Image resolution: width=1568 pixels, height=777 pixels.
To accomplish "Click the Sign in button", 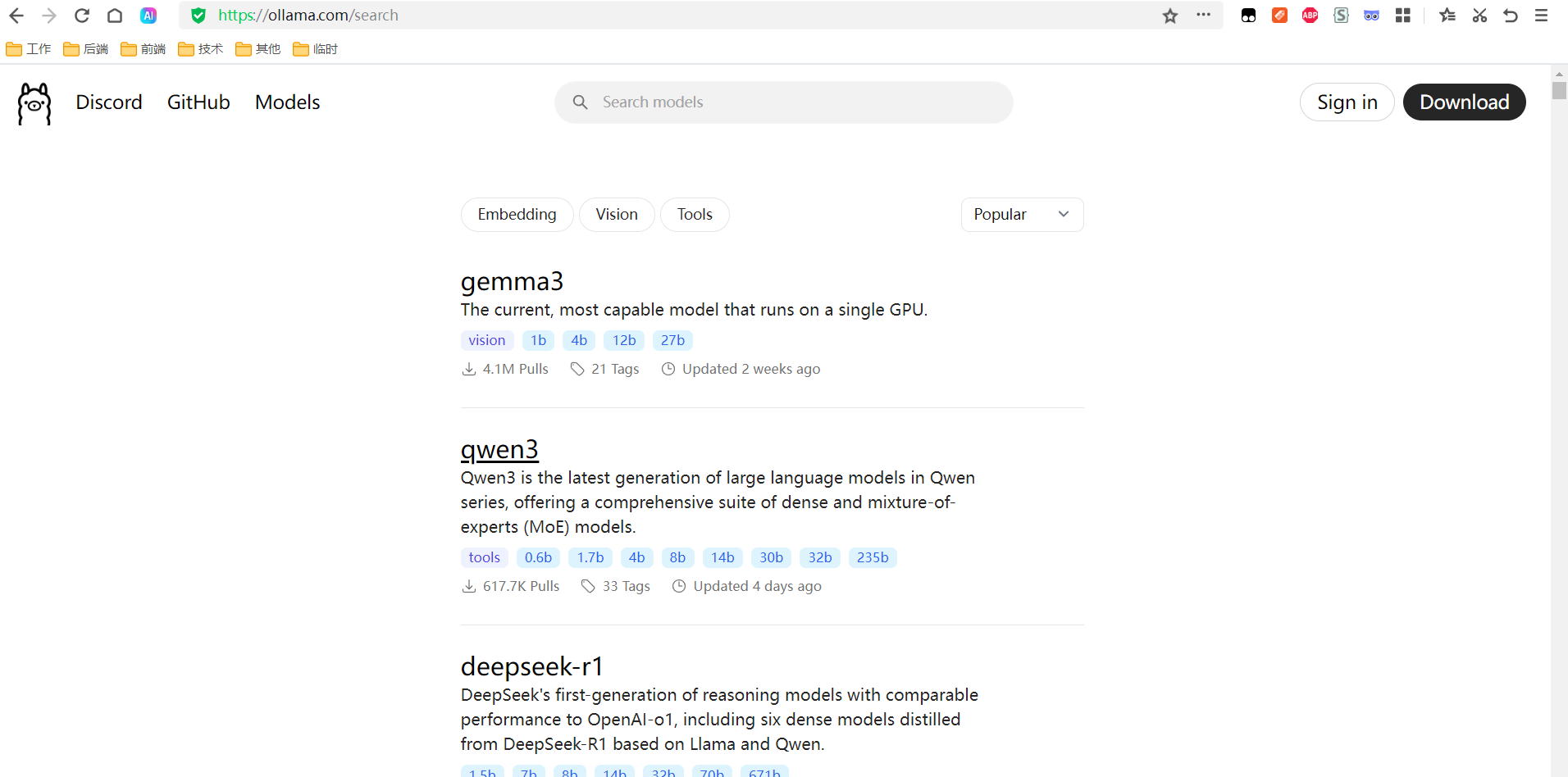I will pos(1347,102).
